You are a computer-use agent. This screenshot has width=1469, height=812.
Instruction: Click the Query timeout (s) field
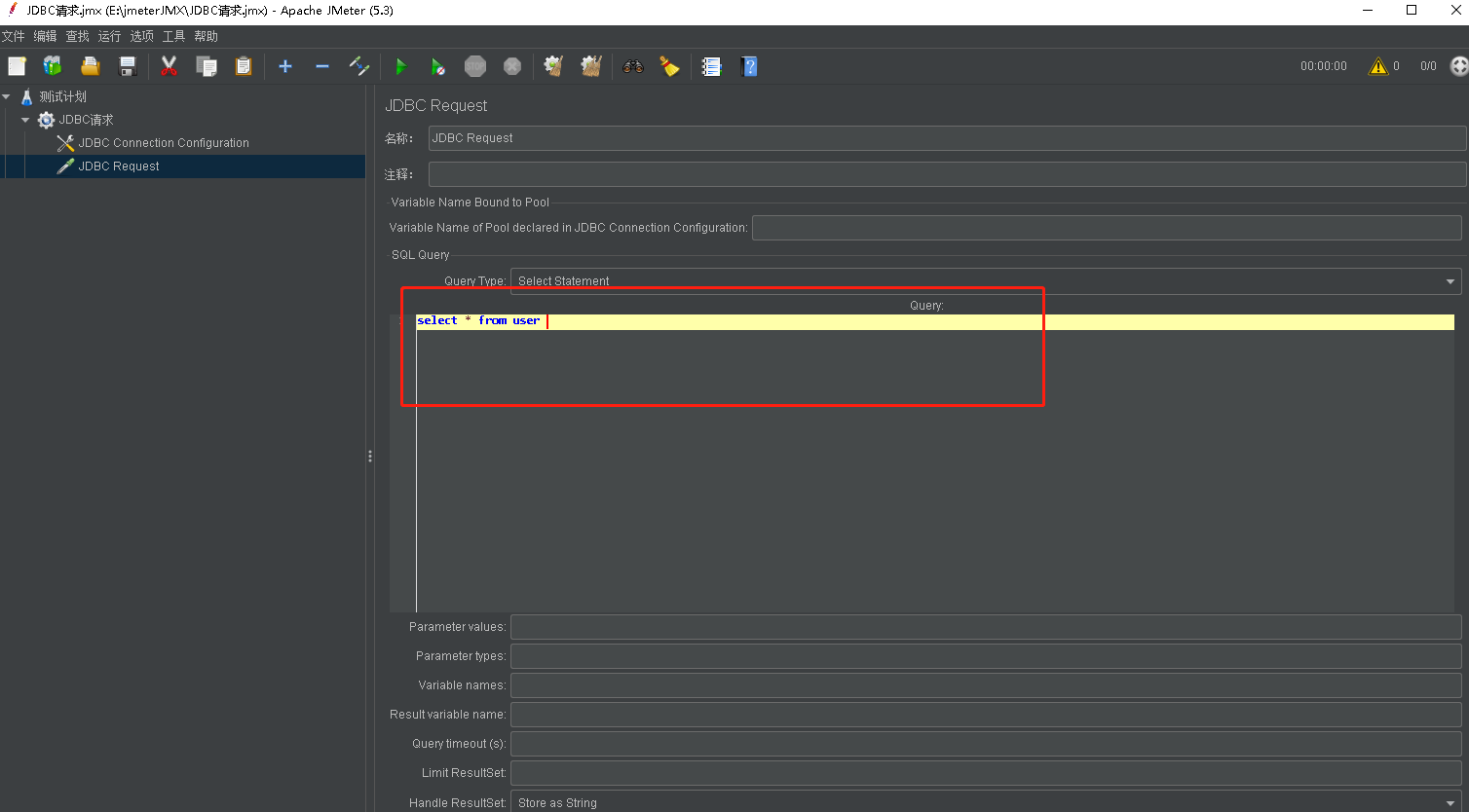[986, 744]
